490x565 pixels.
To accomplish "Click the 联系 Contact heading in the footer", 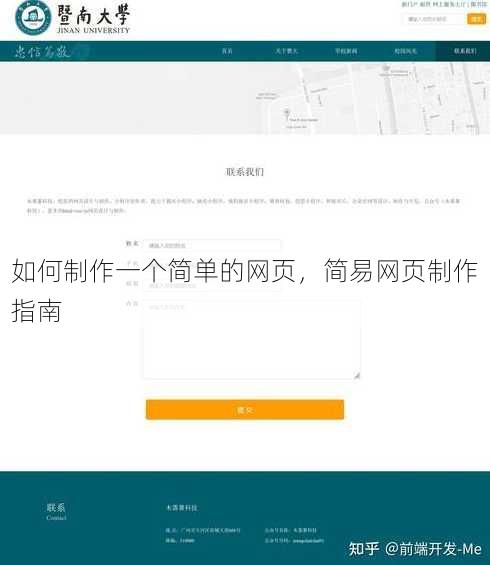I will 56,512.
